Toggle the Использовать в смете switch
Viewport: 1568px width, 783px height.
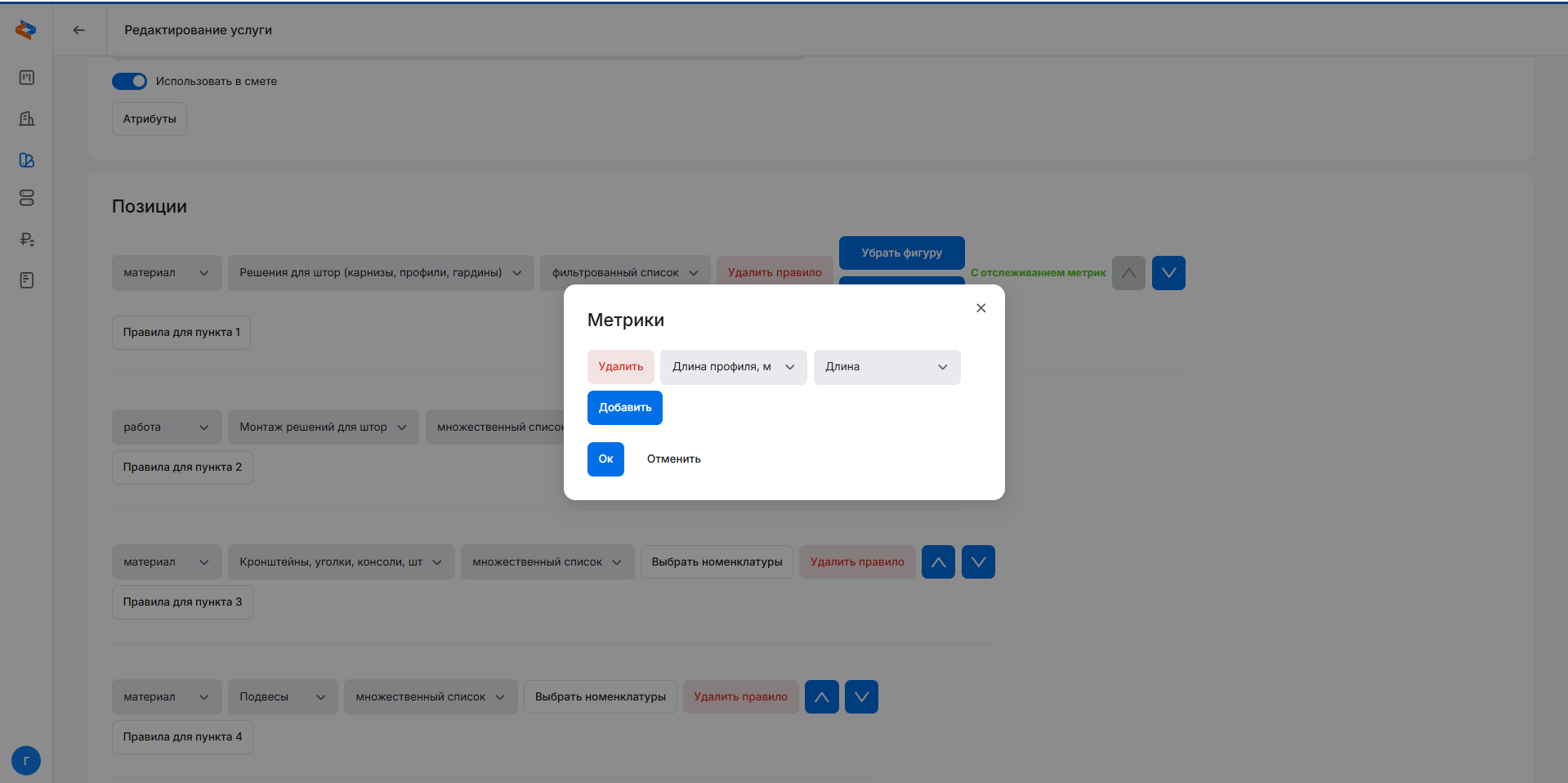click(x=129, y=81)
